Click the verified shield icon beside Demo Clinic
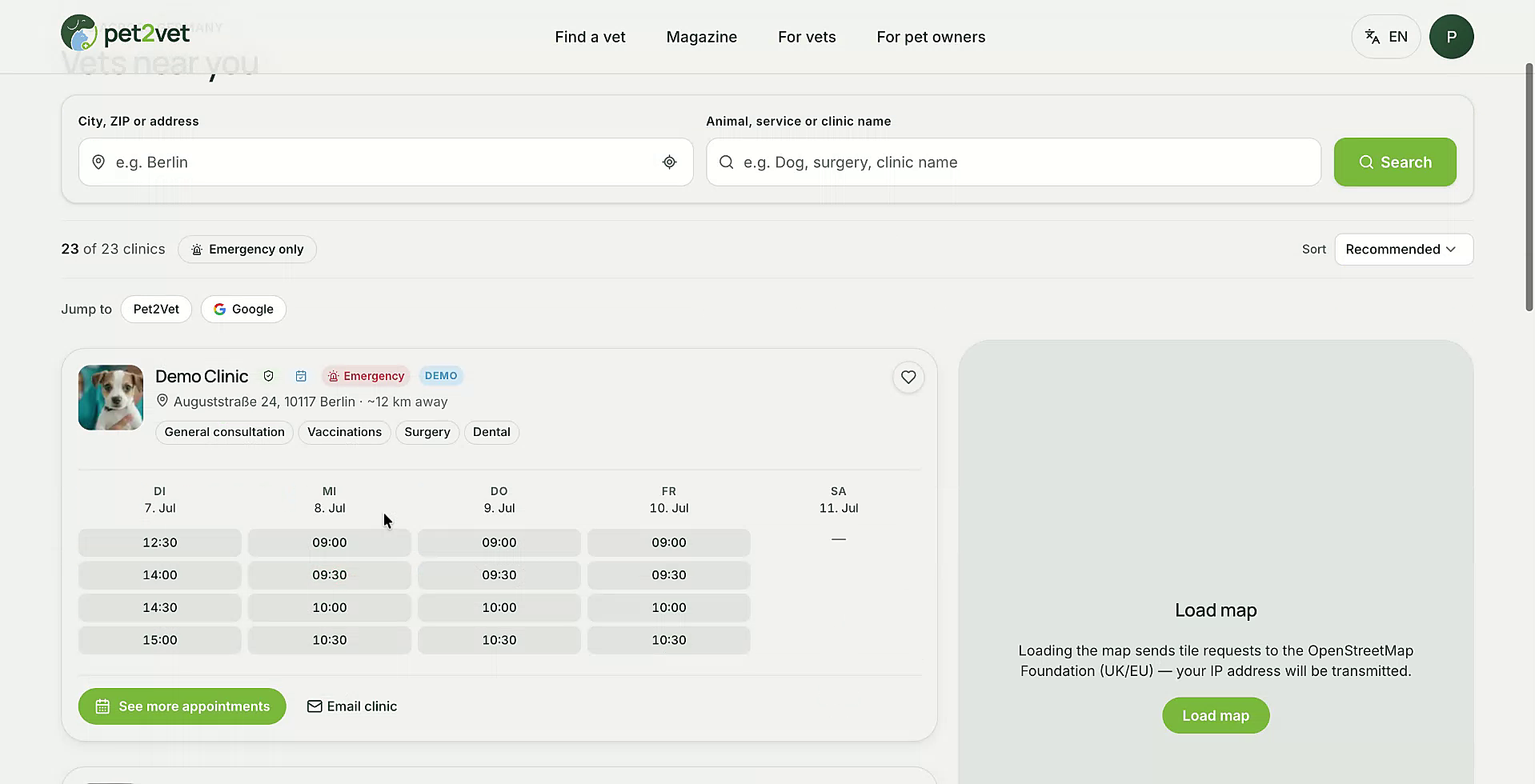Screen dimensions: 1535x784 click(269, 376)
